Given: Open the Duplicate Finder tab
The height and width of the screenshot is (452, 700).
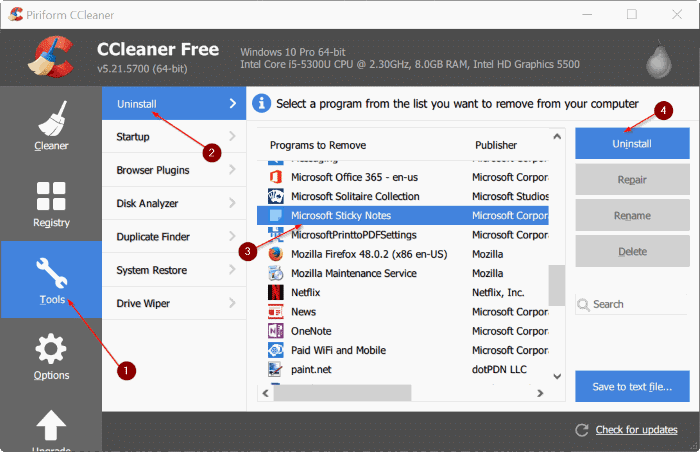Looking at the screenshot, I should [x=174, y=237].
